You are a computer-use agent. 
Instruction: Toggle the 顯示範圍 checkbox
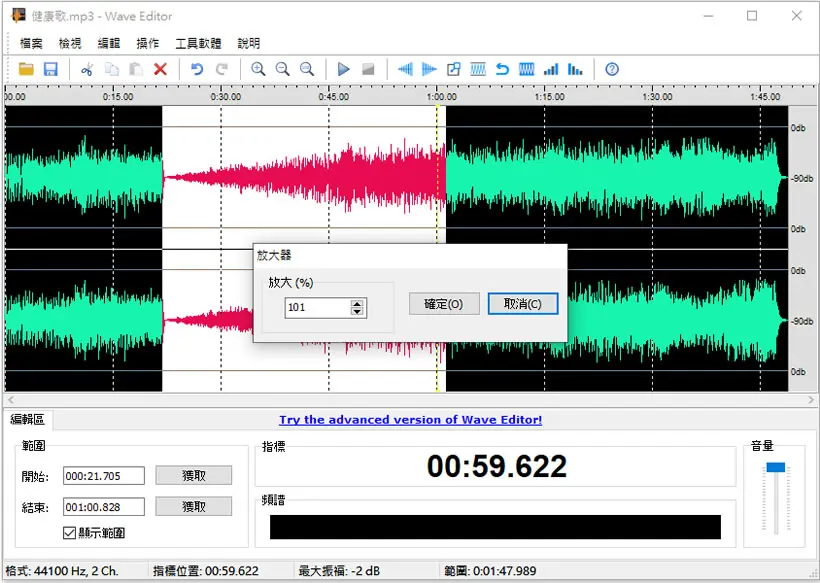coord(70,533)
